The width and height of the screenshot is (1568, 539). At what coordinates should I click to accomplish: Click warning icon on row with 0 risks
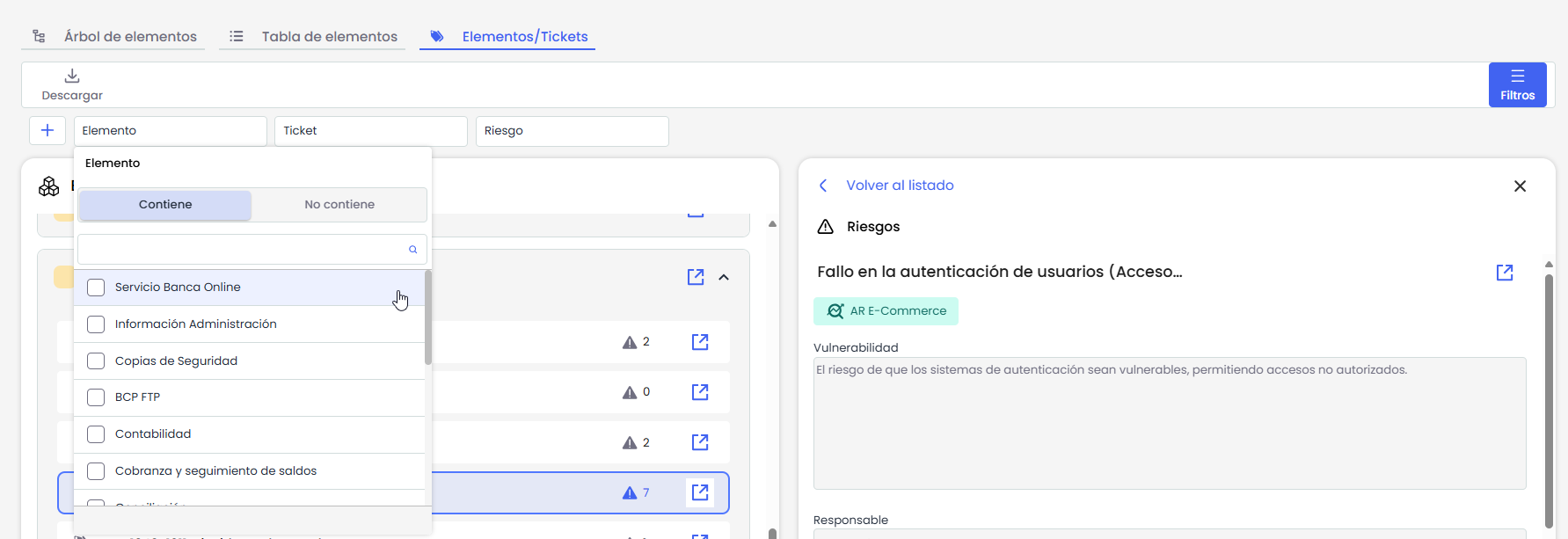[630, 392]
